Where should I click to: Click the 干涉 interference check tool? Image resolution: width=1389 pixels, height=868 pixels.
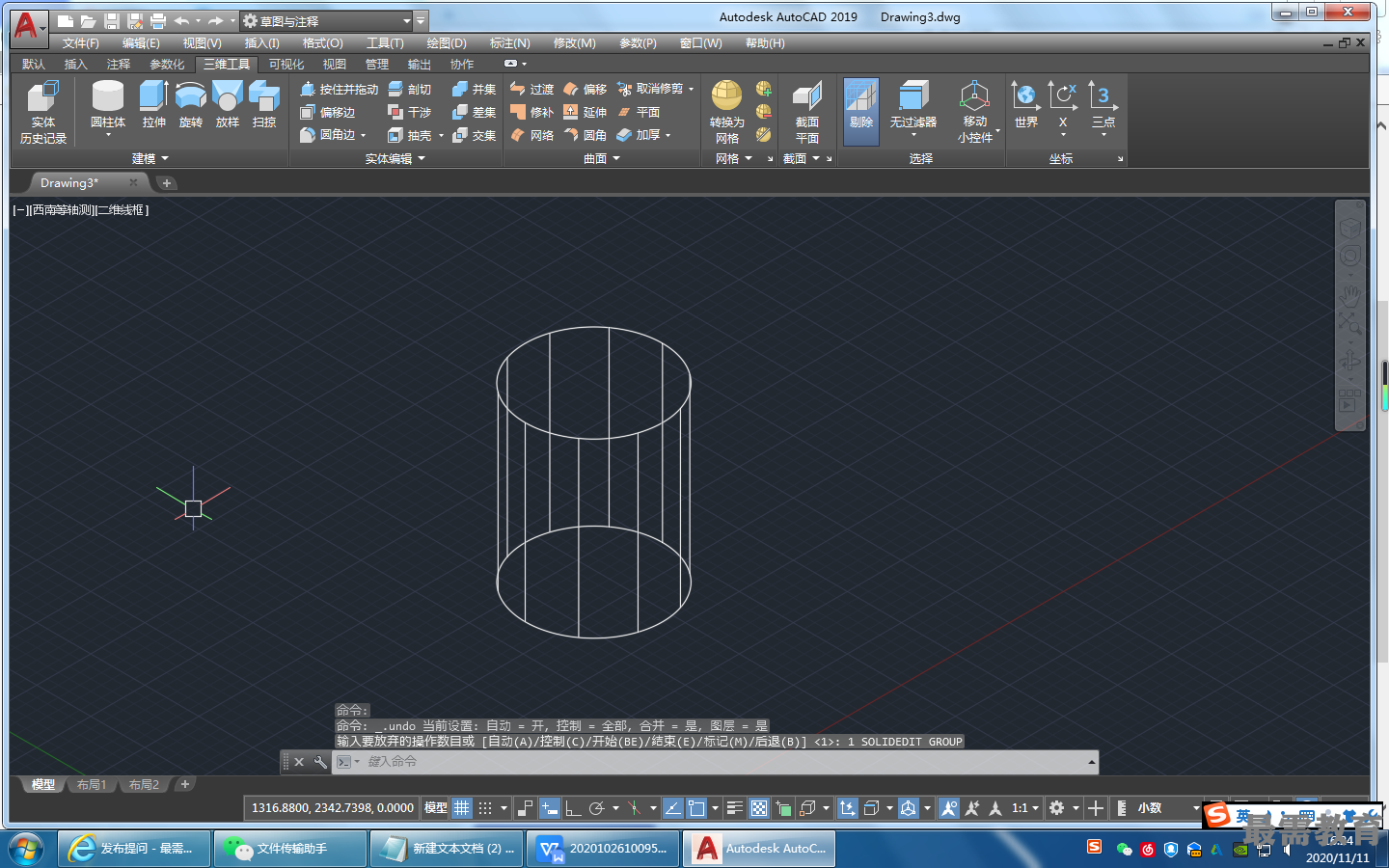410,113
